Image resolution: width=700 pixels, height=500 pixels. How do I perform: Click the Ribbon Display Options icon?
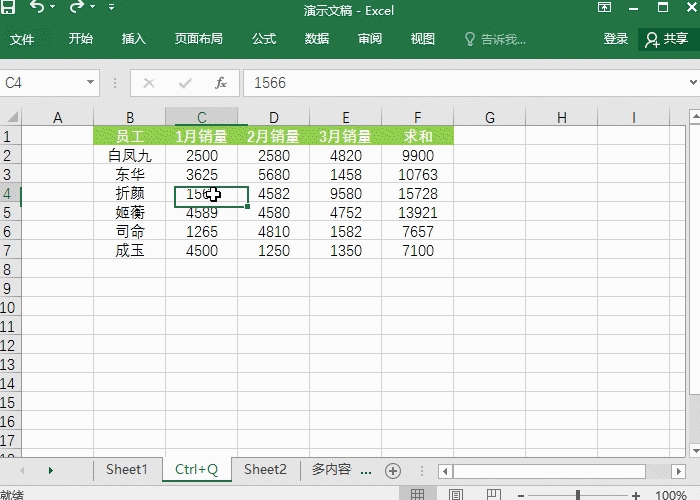point(604,7)
